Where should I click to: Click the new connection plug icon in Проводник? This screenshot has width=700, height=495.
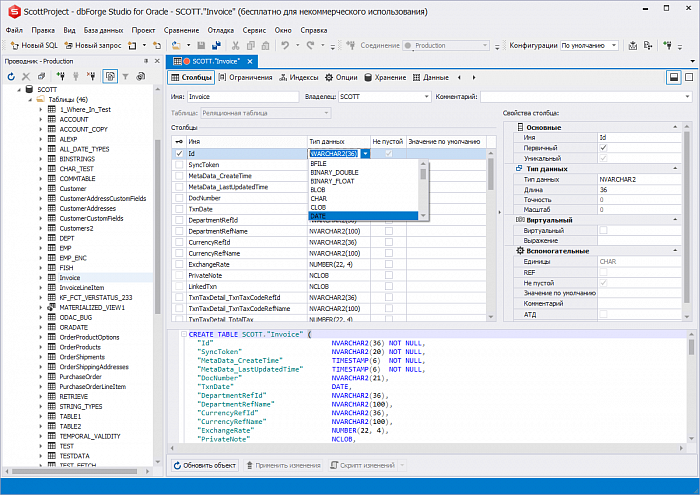tap(61, 77)
